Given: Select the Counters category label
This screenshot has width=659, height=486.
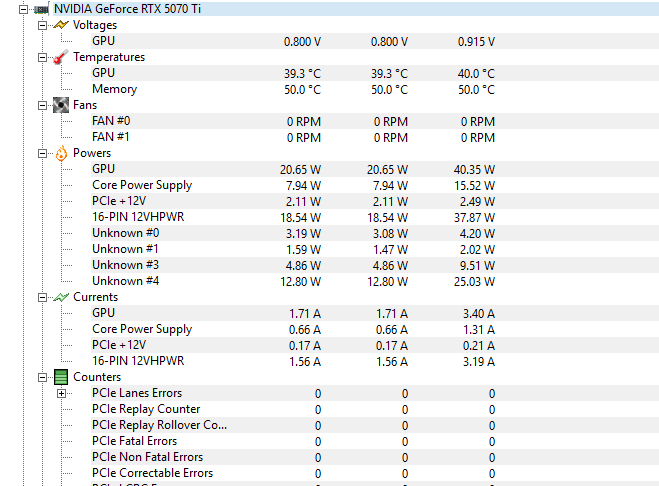Looking at the screenshot, I should pyautogui.click(x=97, y=377).
